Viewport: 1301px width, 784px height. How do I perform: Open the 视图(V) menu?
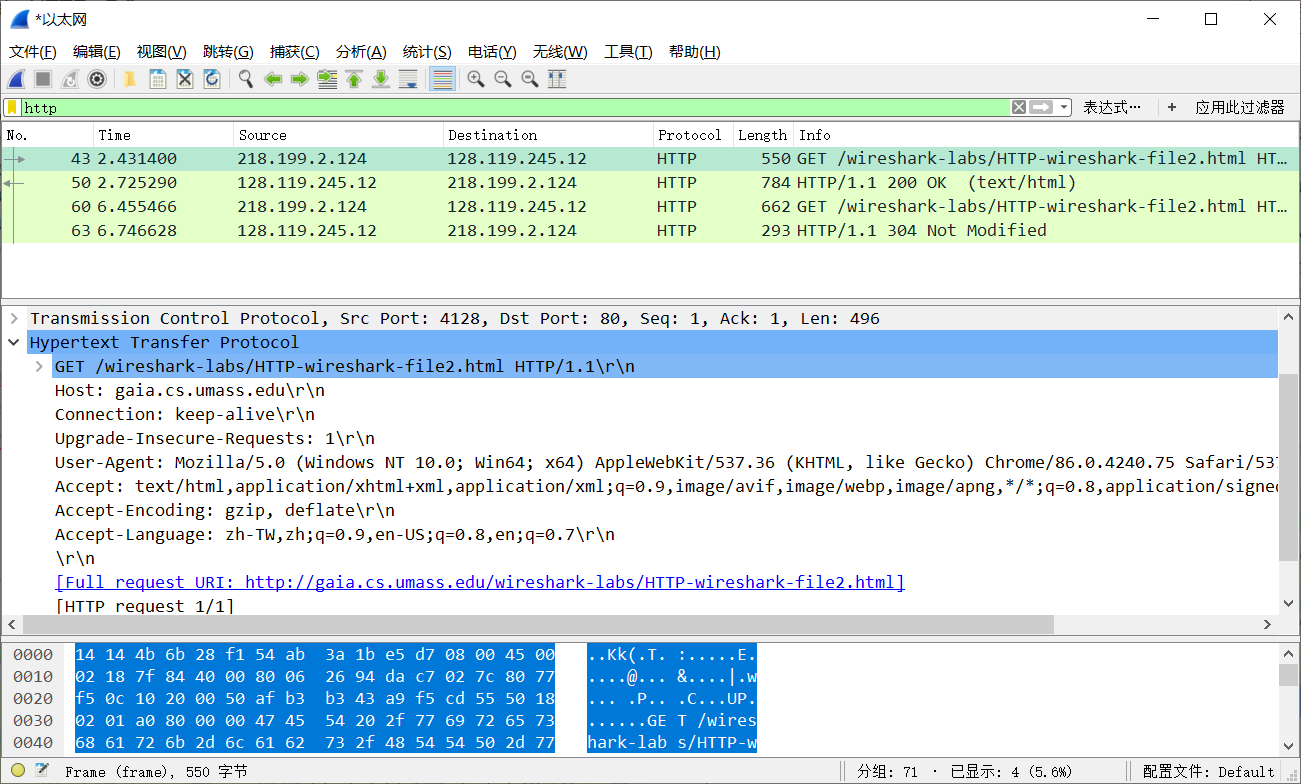coord(162,52)
